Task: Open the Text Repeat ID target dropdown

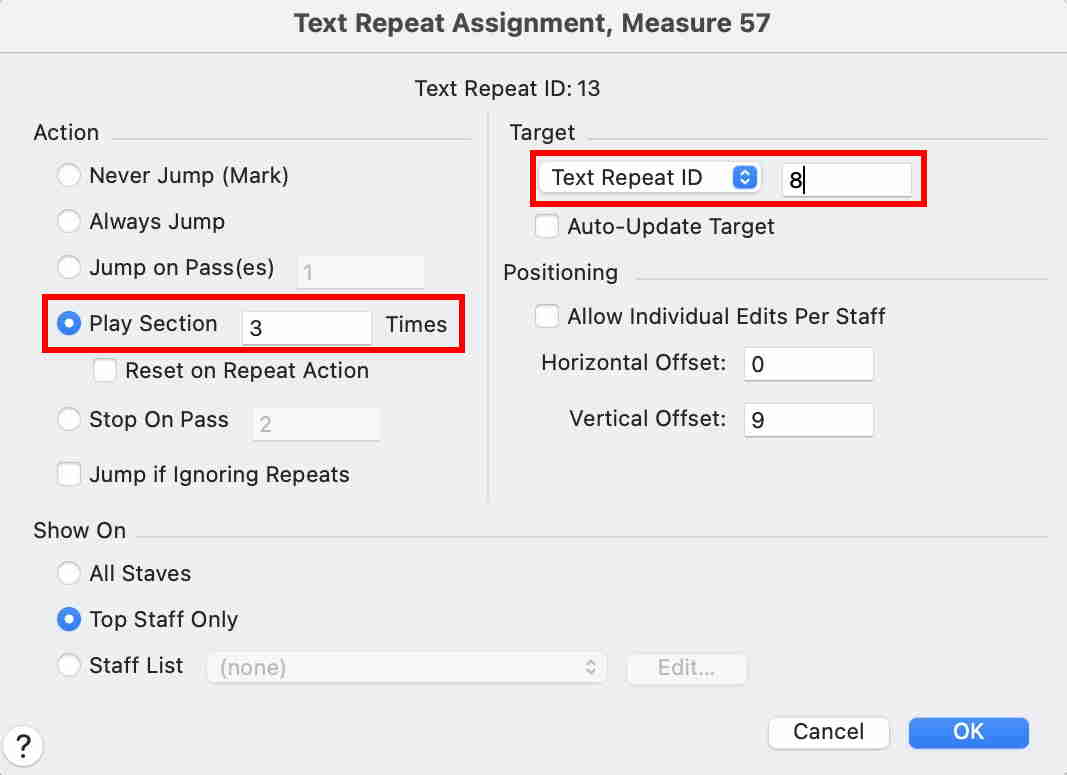Action: tap(648, 178)
